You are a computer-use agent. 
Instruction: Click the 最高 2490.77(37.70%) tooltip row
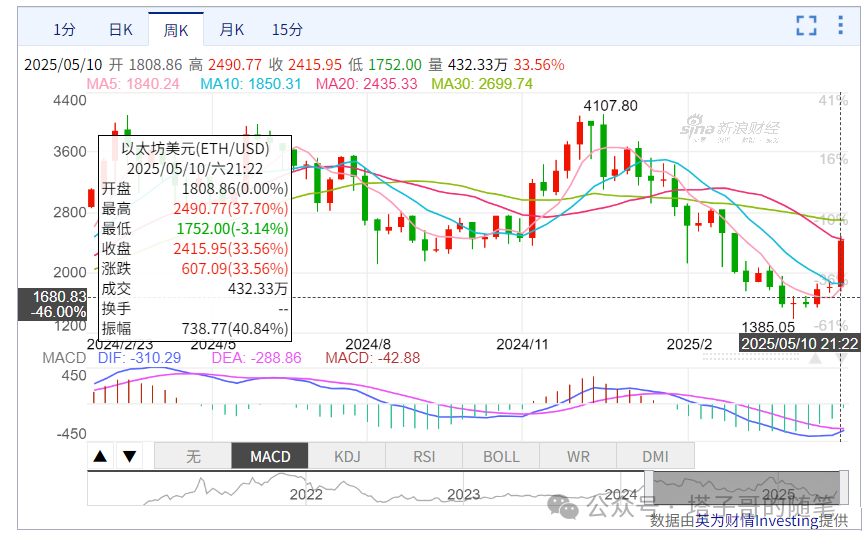tap(195, 209)
